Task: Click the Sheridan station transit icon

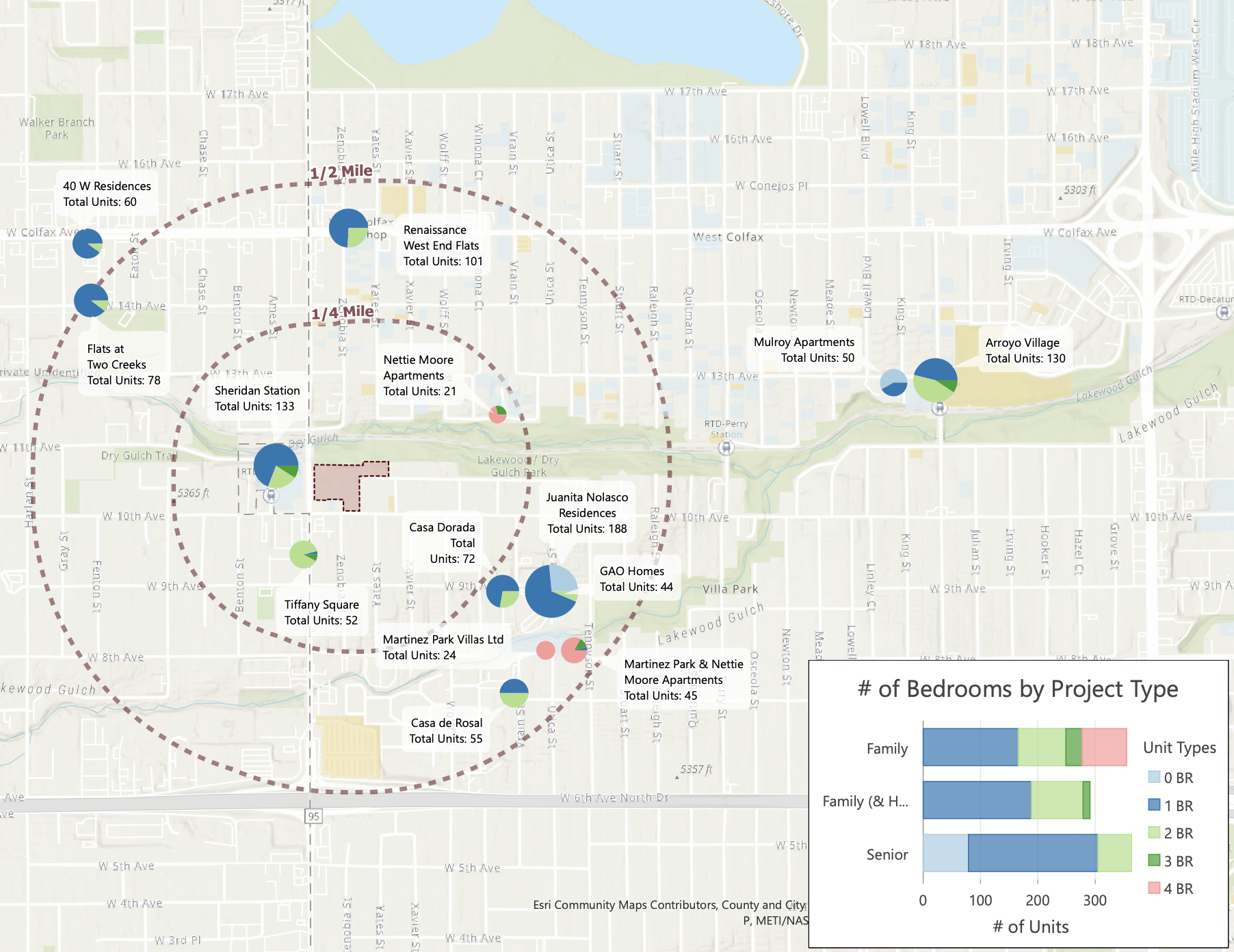Action: coord(271,494)
